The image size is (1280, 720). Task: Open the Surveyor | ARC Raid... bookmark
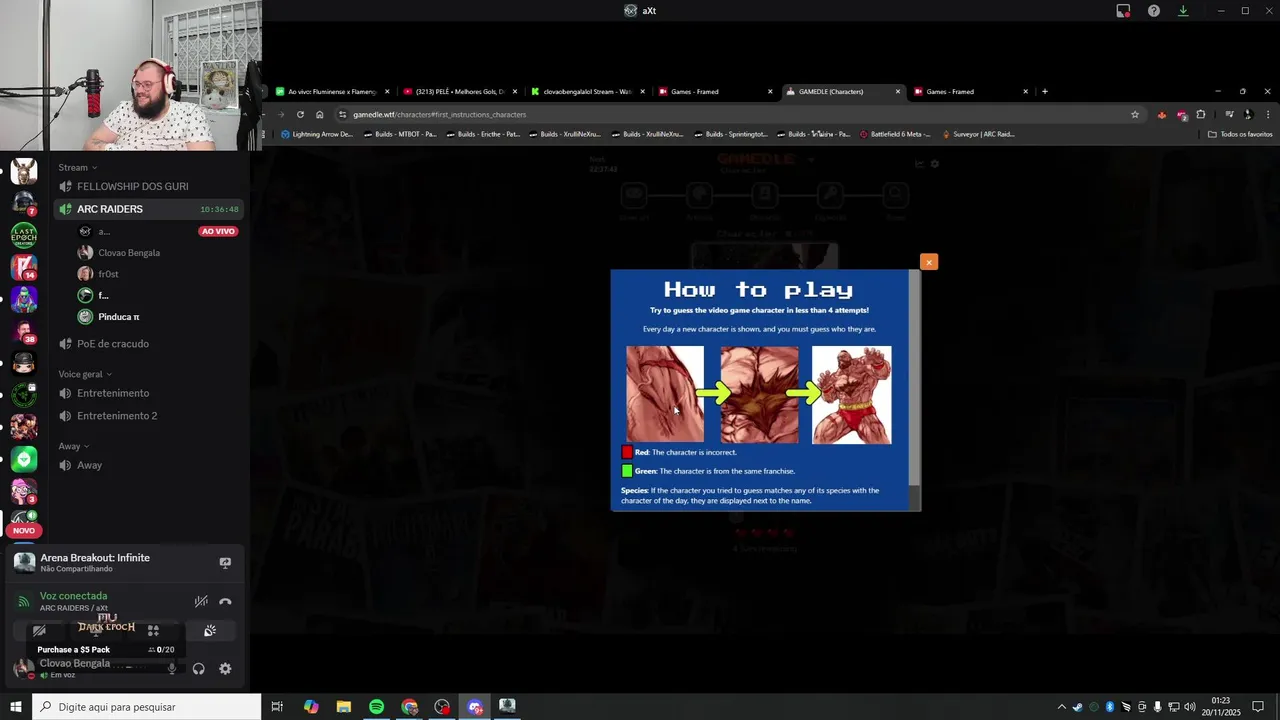[x=978, y=134]
